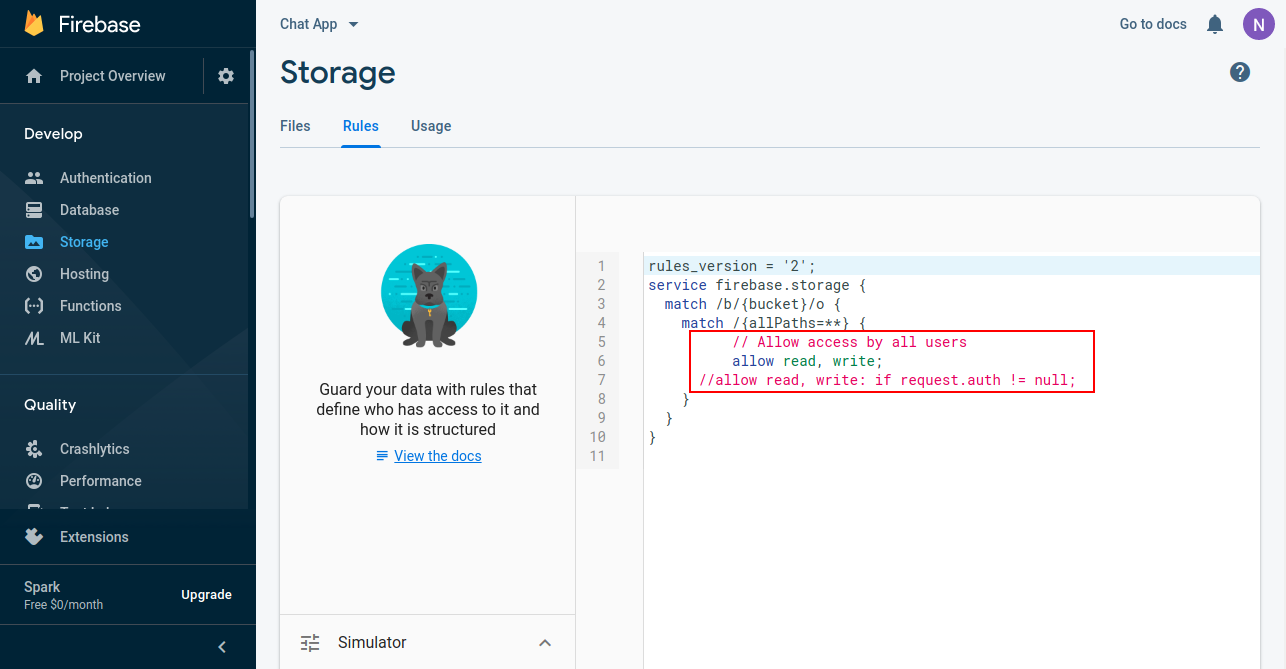Click the guard dog illustration

click(429, 297)
